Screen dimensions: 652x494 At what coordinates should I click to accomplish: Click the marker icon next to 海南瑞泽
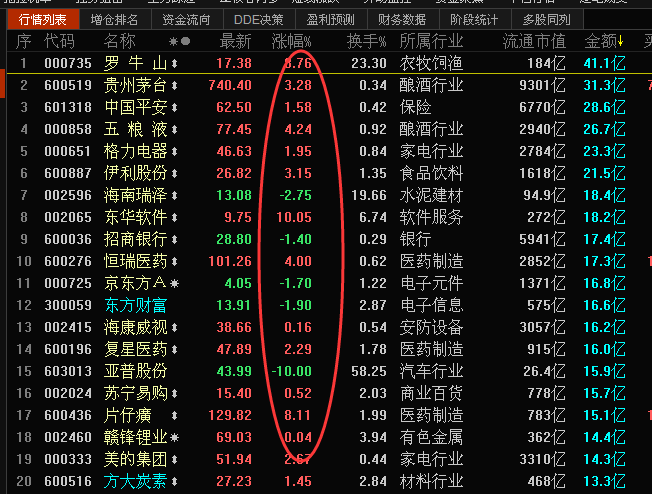coord(175,195)
